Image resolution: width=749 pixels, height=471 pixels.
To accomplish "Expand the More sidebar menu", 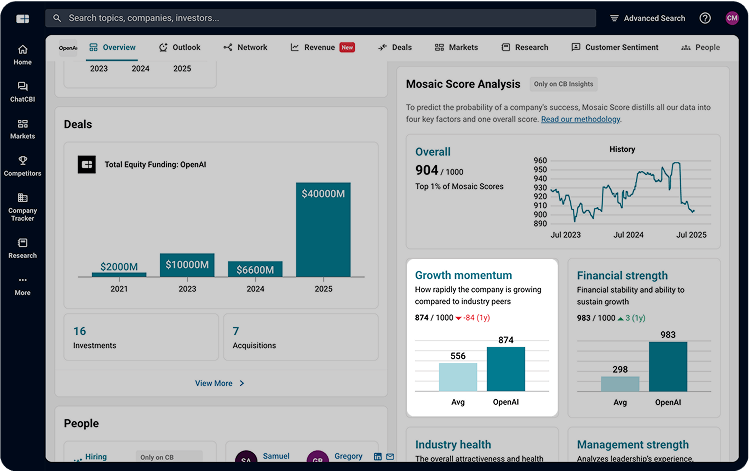I will 22,286.
